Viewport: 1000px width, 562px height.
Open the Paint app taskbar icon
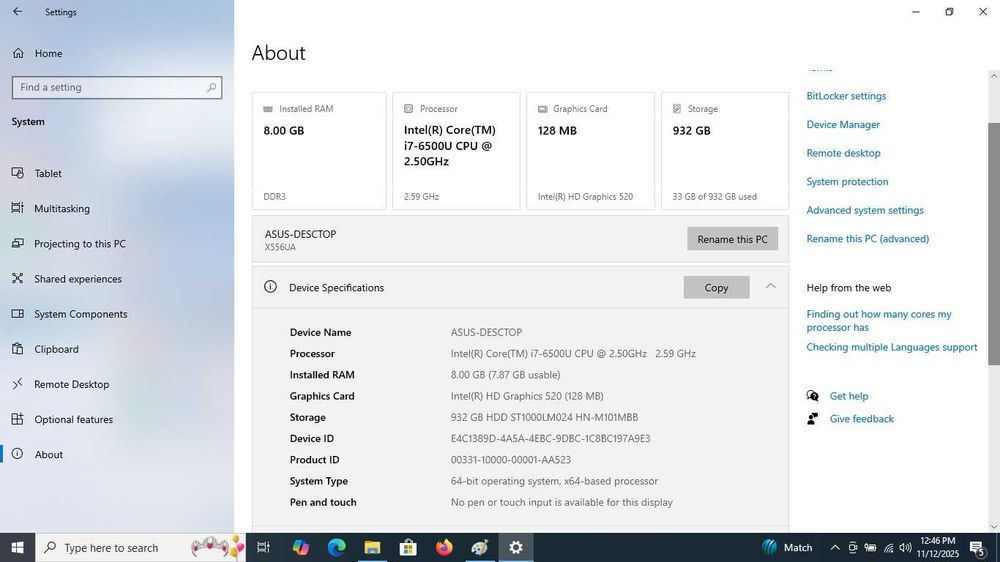[480, 547]
